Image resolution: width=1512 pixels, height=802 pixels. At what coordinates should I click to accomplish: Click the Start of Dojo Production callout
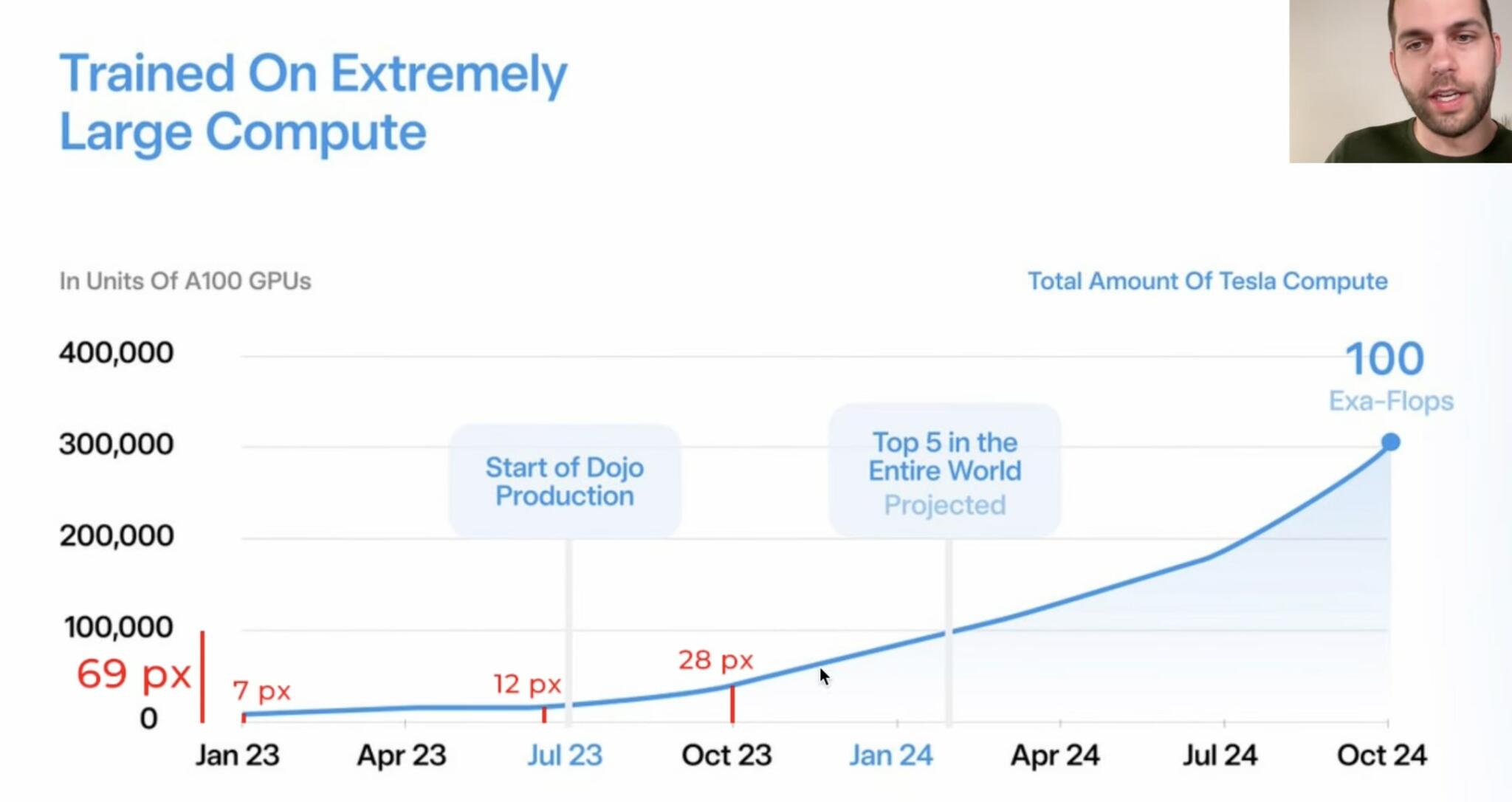tap(565, 481)
